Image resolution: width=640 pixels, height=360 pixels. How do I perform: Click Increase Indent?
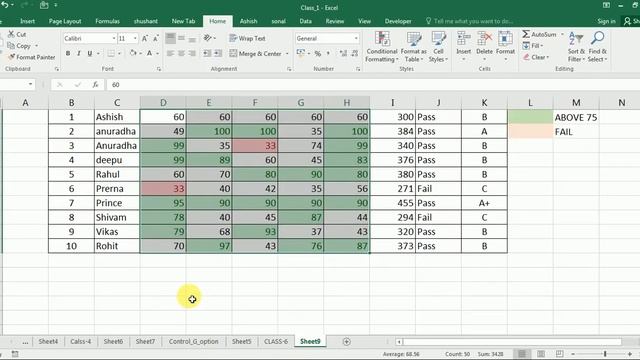pos(218,53)
